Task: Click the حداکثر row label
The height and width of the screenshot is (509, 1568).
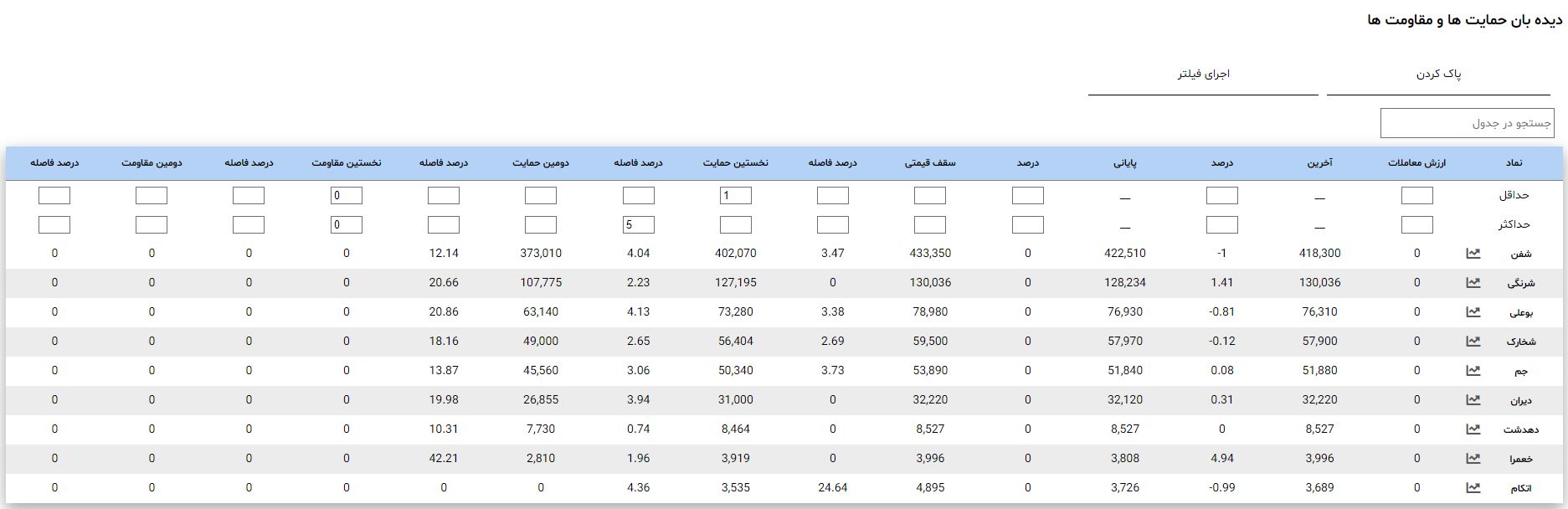Action: point(1514,224)
